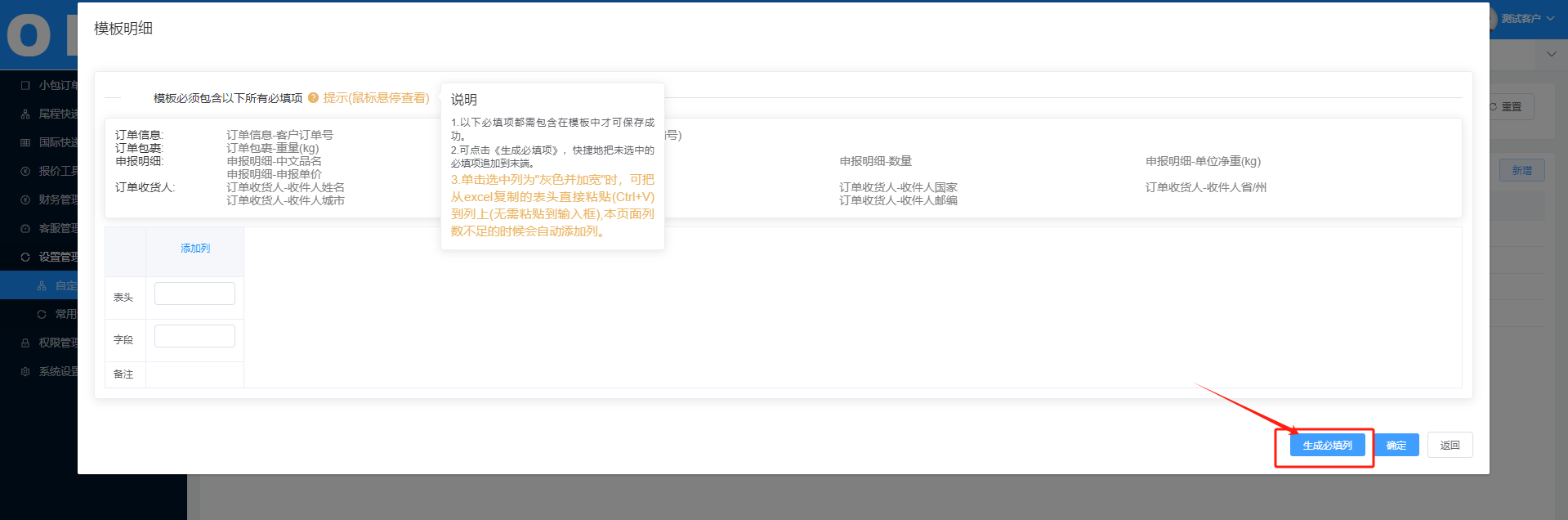Click 申报明细-数量 text
The image size is (1568, 520).
[x=875, y=161]
